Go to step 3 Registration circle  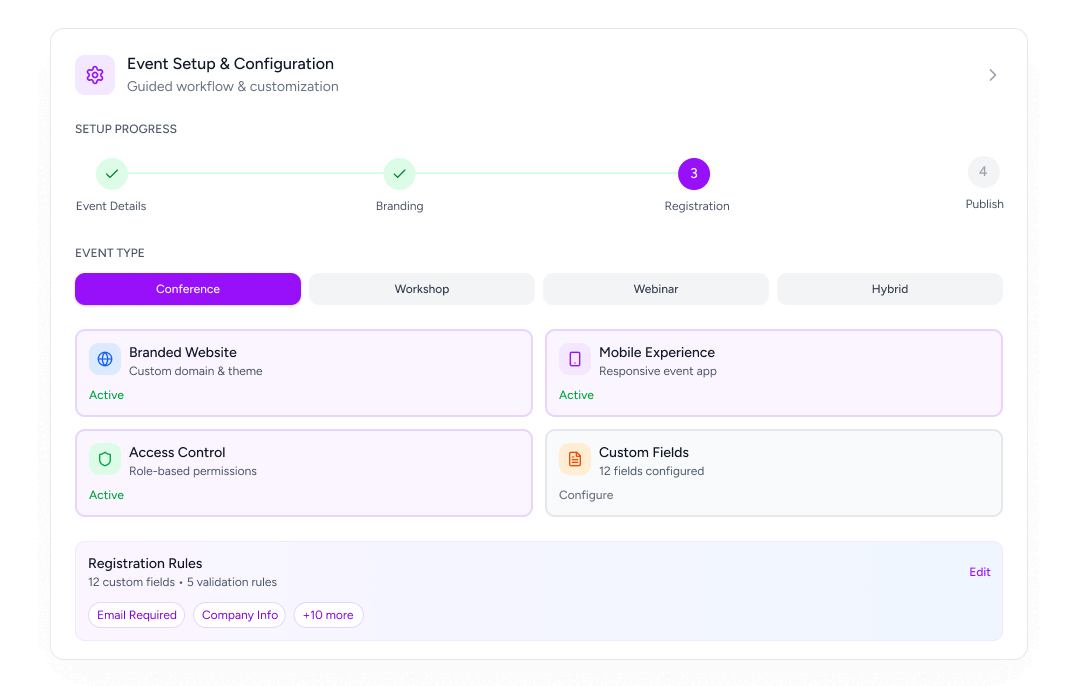pos(694,174)
